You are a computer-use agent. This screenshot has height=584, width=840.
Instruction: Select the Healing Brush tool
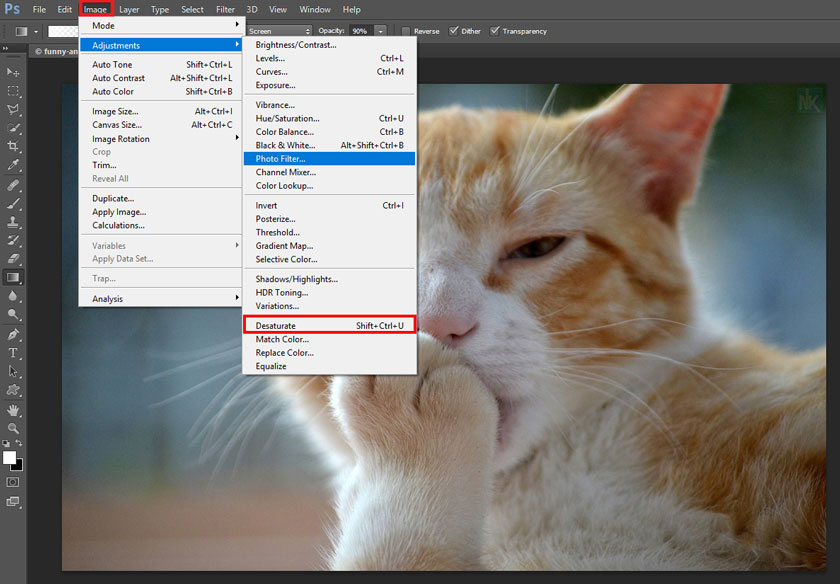(13, 185)
